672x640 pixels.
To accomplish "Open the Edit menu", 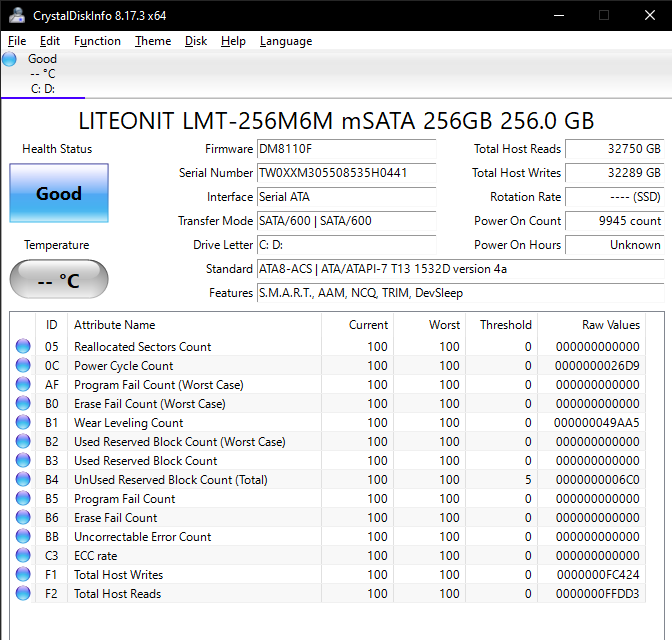I will tap(50, 41).
